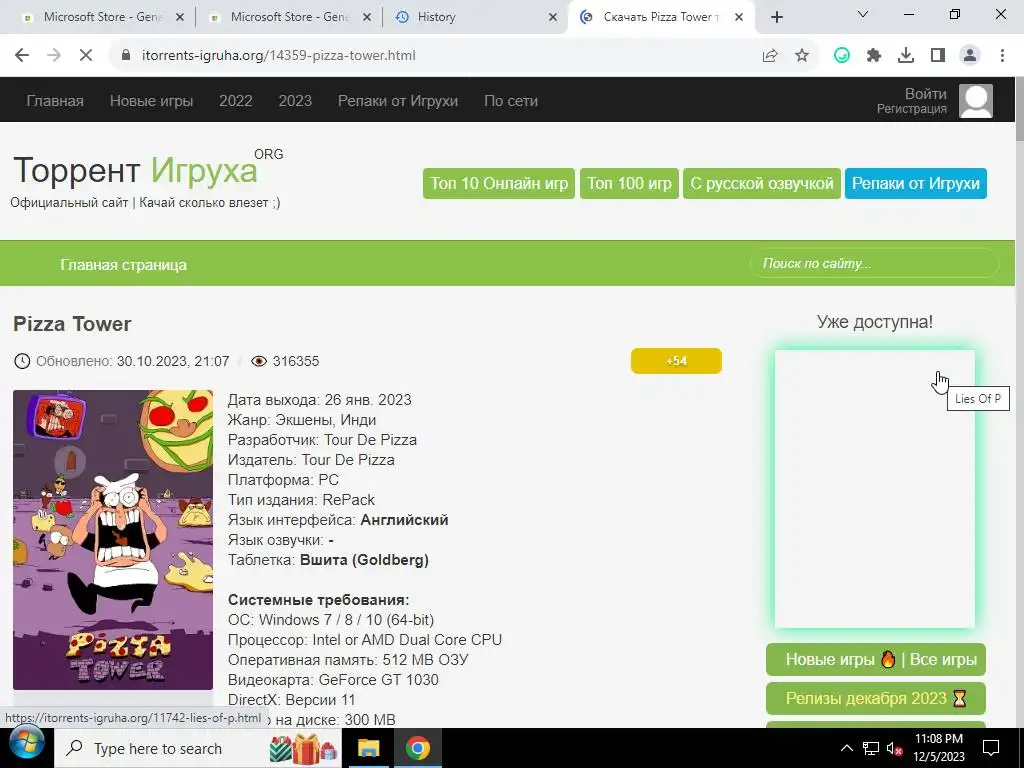The image size is (1024, 768).
Task: Open the Chrome three-dot menu
Action: 1002,56
